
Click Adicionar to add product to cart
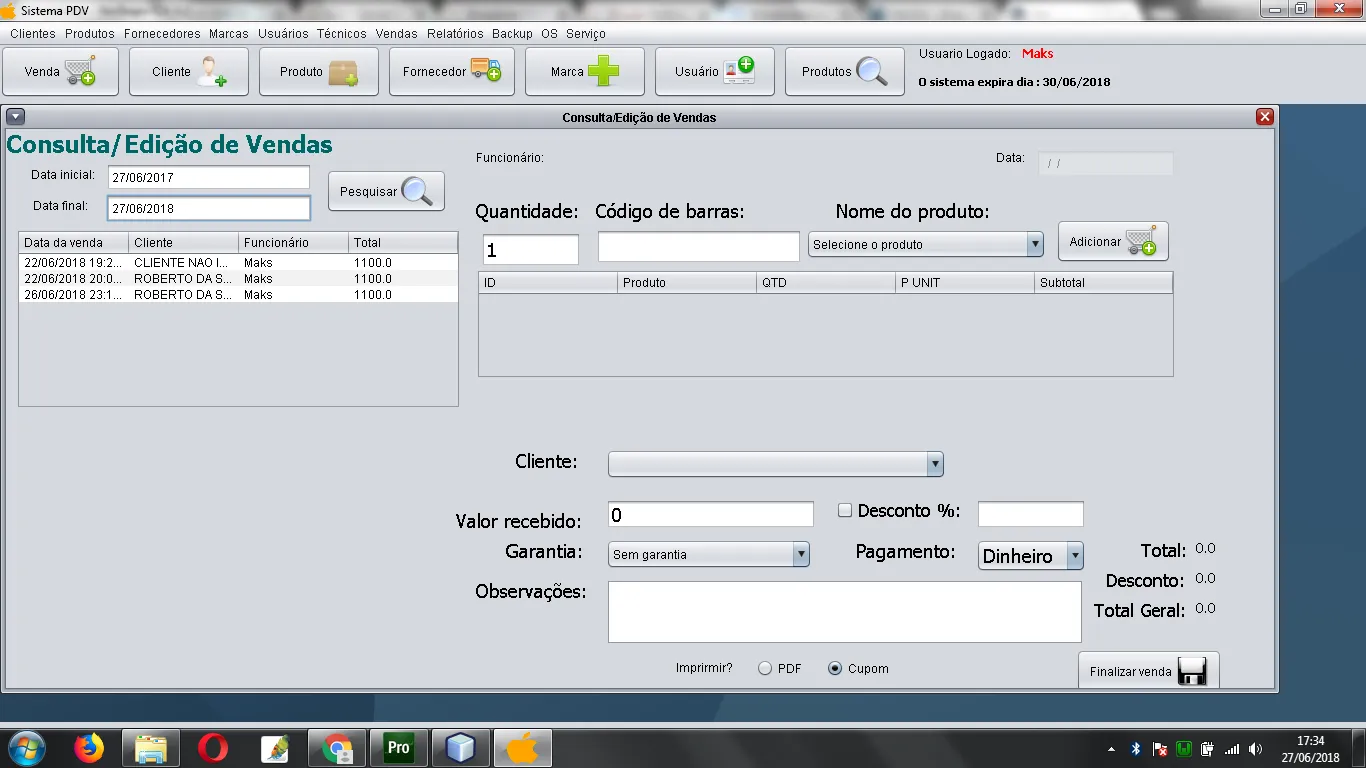pos(1112,242)
